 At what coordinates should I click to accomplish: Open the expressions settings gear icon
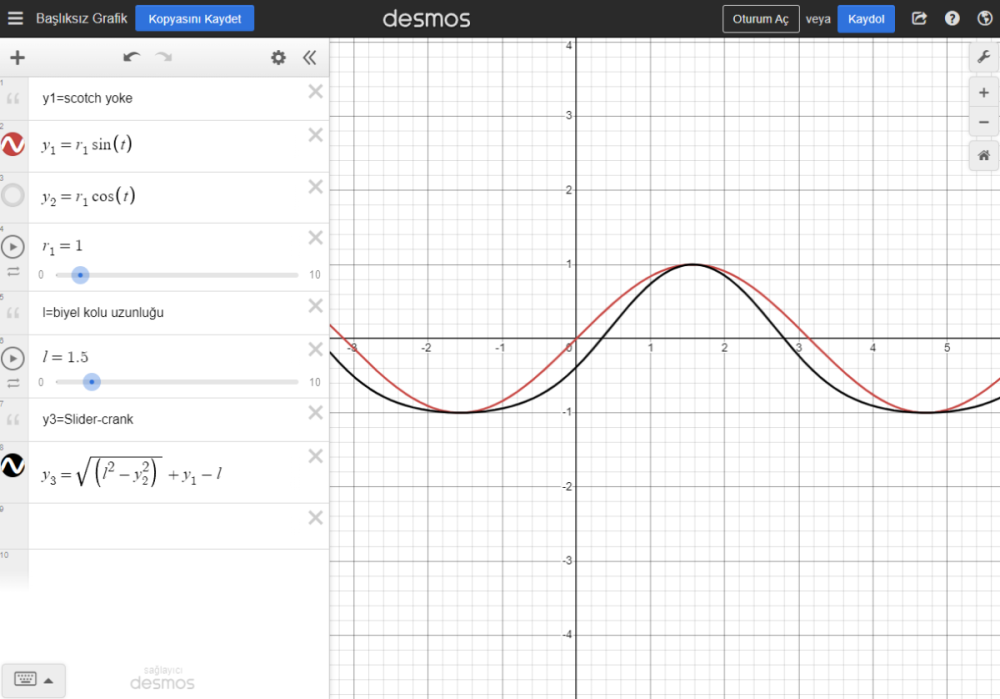(x=278, y=57)
